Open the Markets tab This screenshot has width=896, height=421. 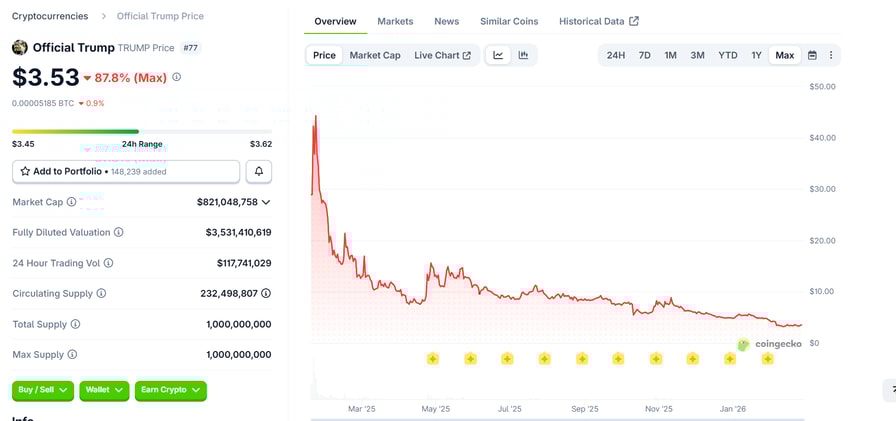395,21
